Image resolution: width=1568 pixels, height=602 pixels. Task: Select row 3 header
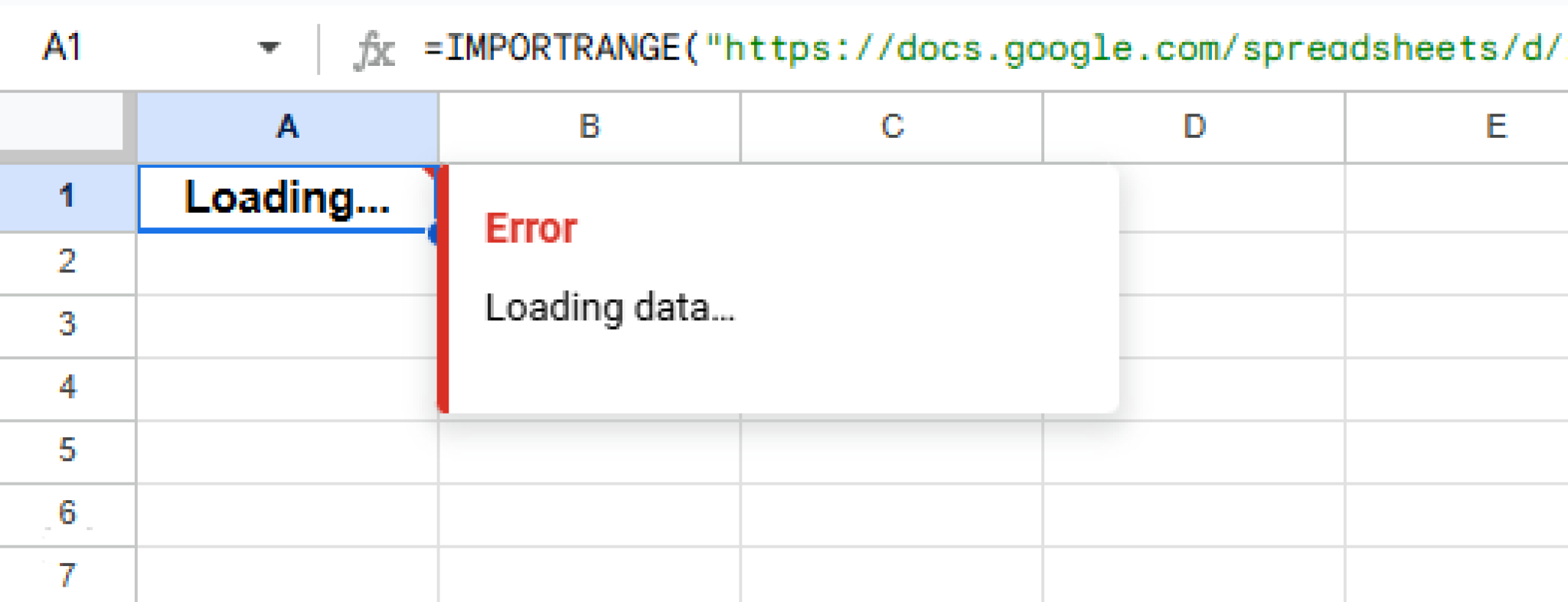pos(67,325)
